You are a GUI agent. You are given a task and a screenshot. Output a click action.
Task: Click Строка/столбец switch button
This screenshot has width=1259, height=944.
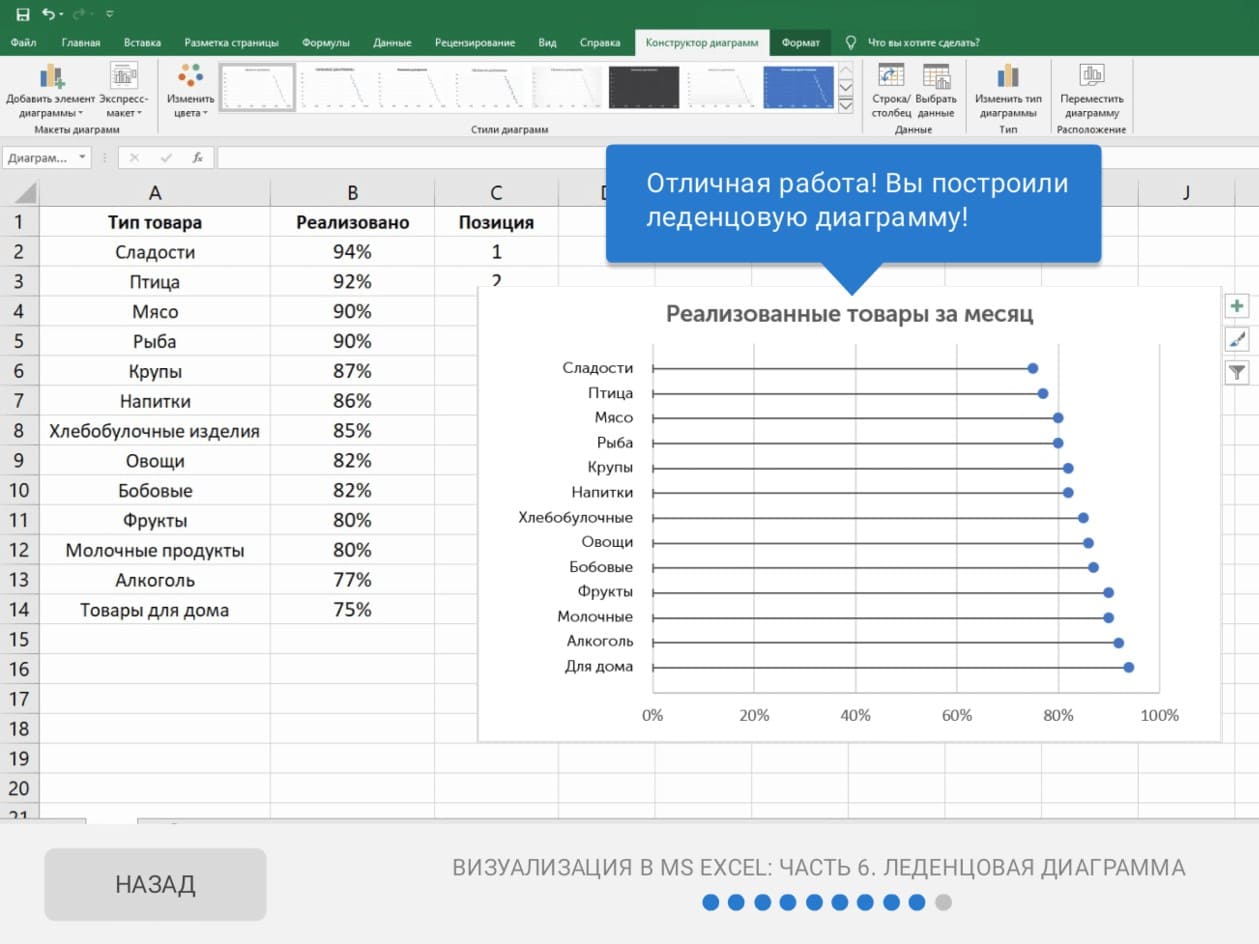click(891, 91)
